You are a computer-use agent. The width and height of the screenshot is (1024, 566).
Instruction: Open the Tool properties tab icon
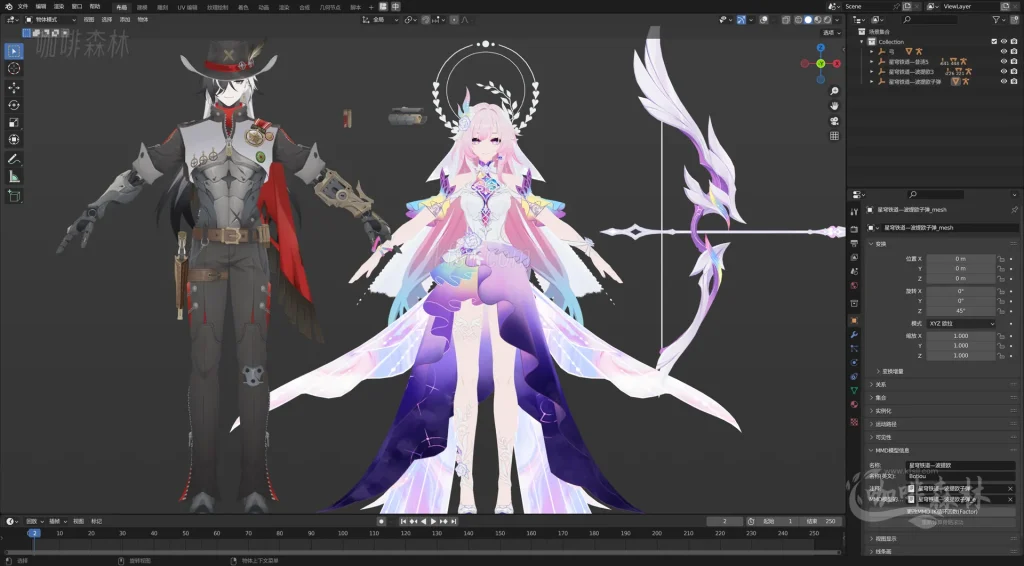[854, 212]
